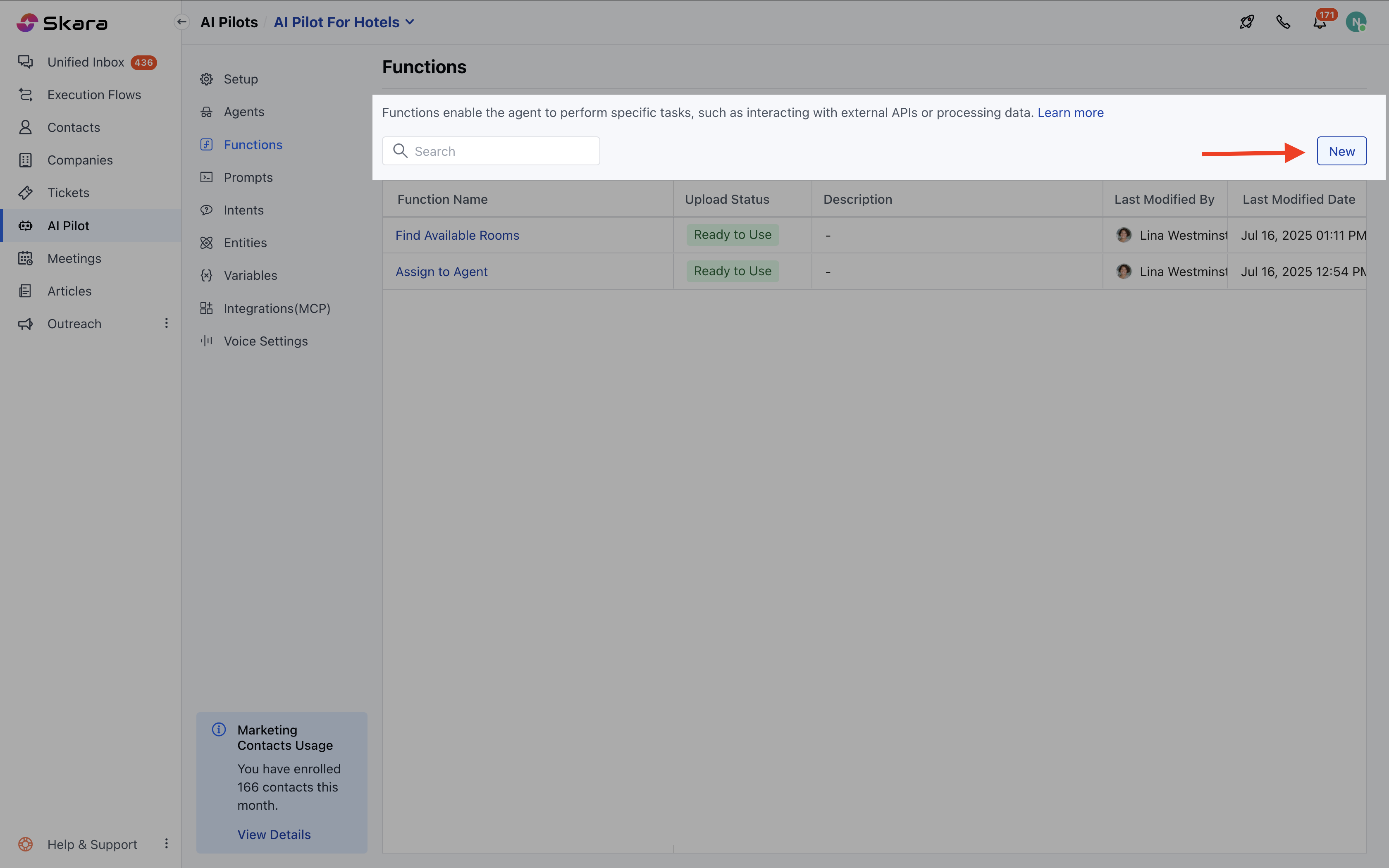Switch to the Execution Flows section

point(93,95)
